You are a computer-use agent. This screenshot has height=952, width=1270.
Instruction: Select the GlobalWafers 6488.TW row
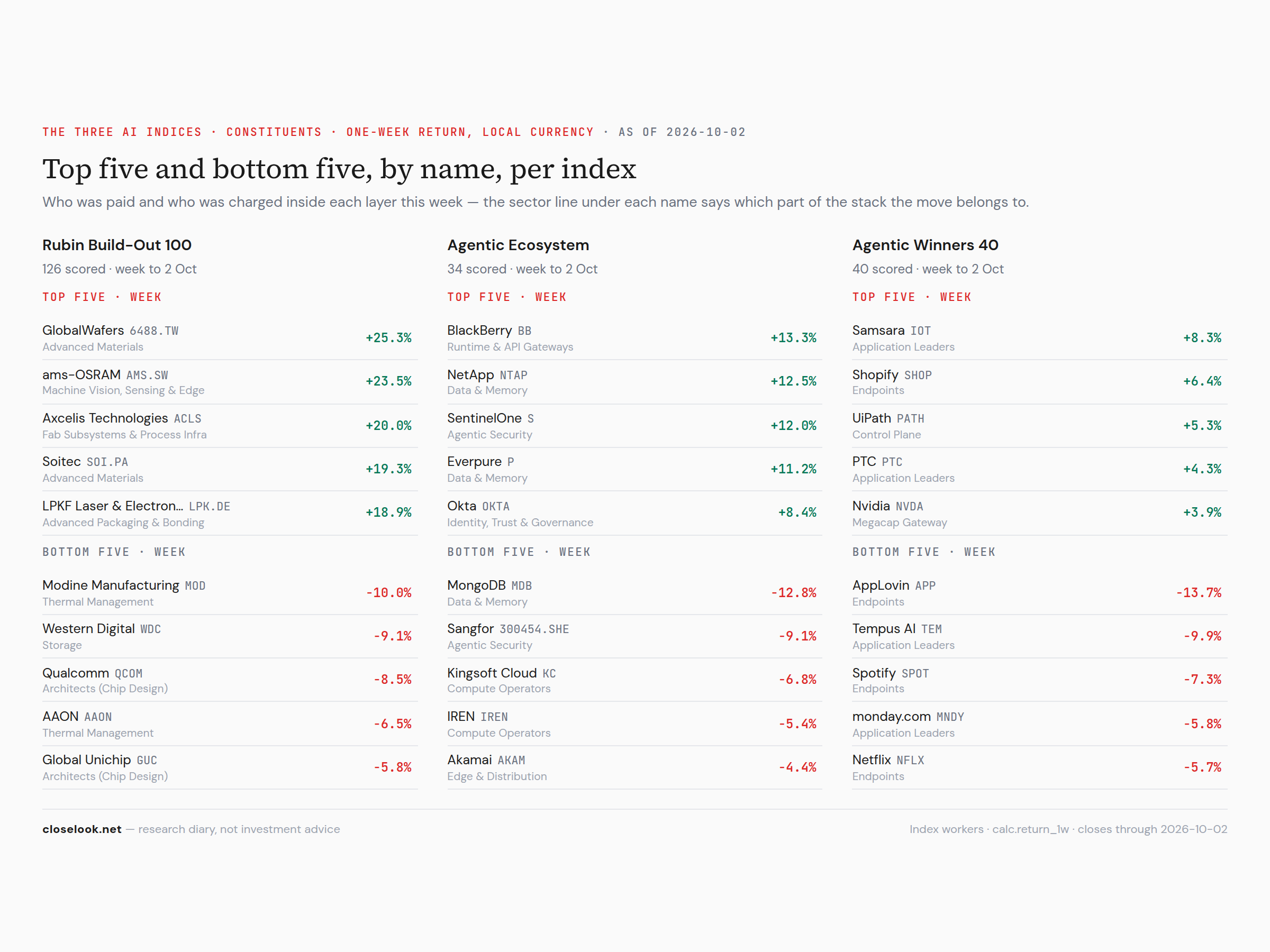230,338
